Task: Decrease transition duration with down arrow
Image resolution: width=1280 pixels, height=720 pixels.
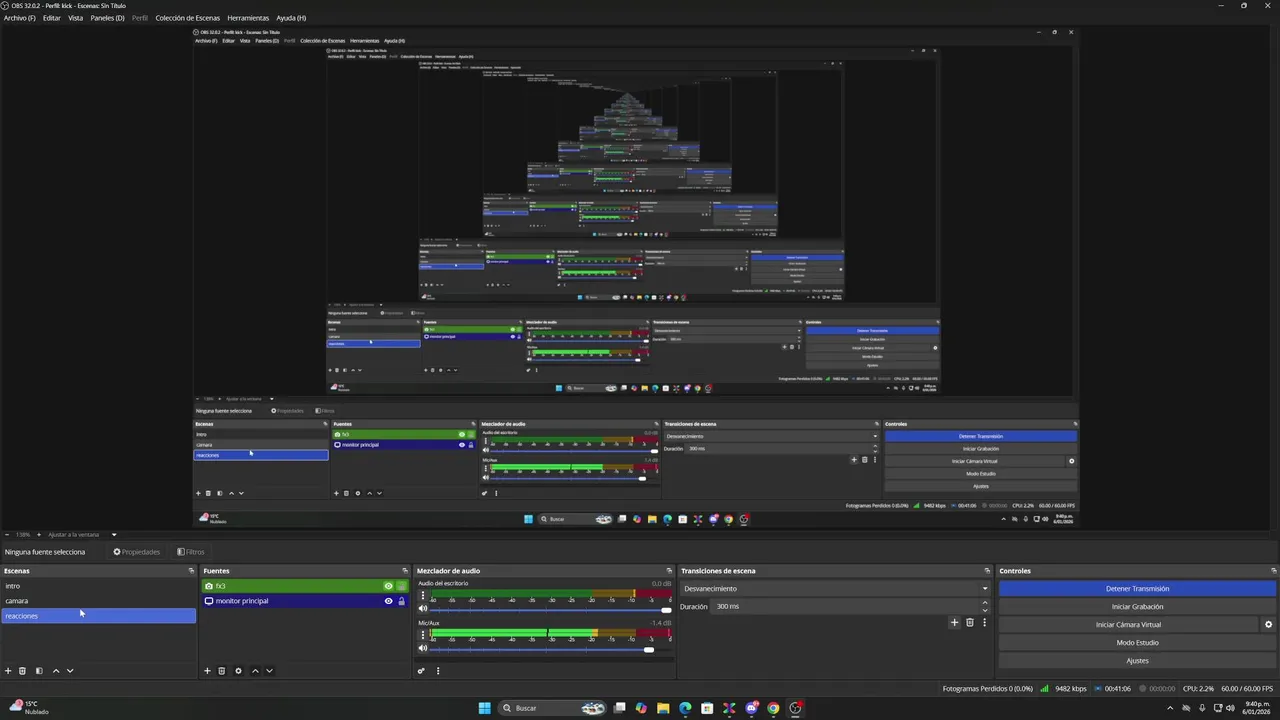Action: [985, 610]
